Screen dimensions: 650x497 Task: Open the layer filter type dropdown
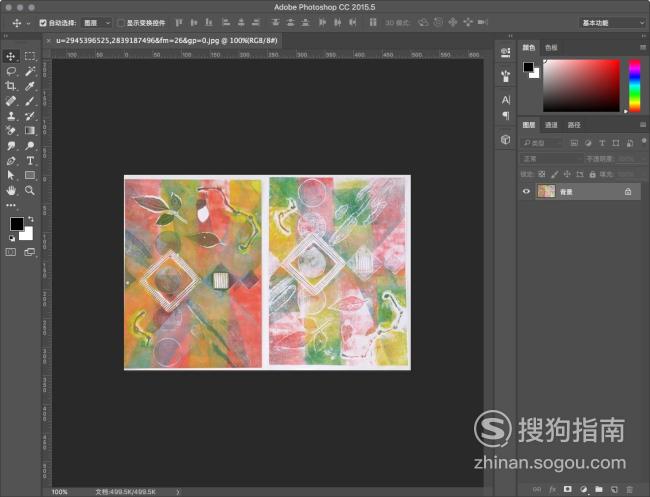coord(542,143)
